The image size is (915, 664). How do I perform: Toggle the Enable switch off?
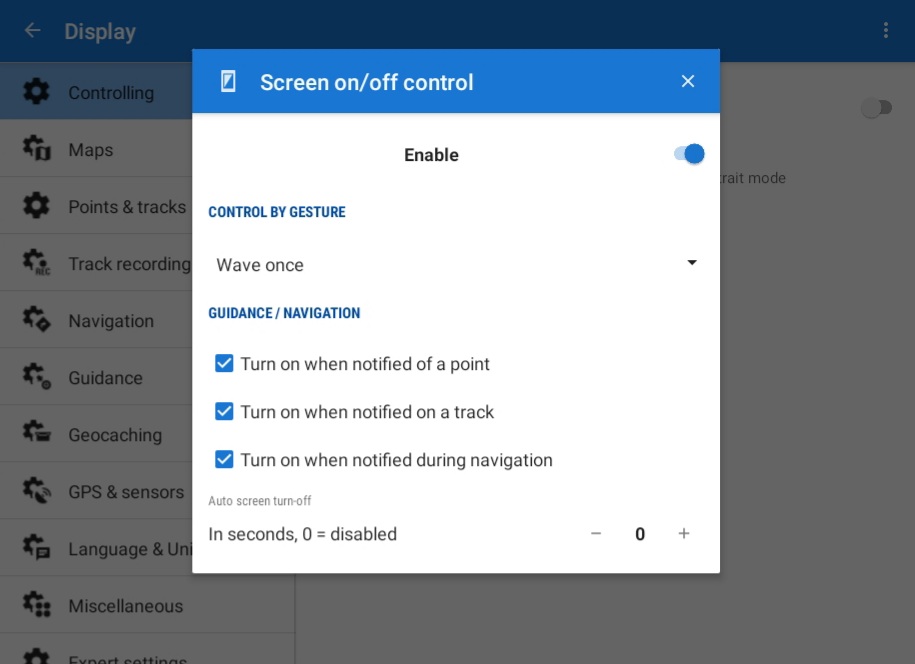pyautogui.click(x=689, y=154)
